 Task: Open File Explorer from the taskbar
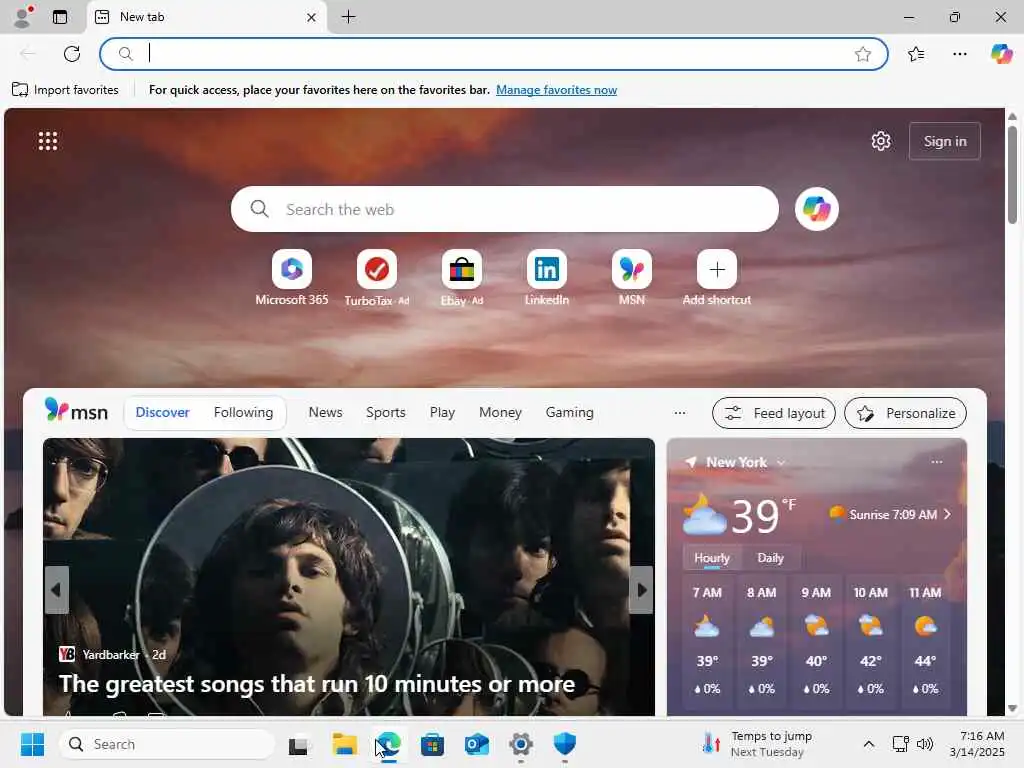point(344,744)
